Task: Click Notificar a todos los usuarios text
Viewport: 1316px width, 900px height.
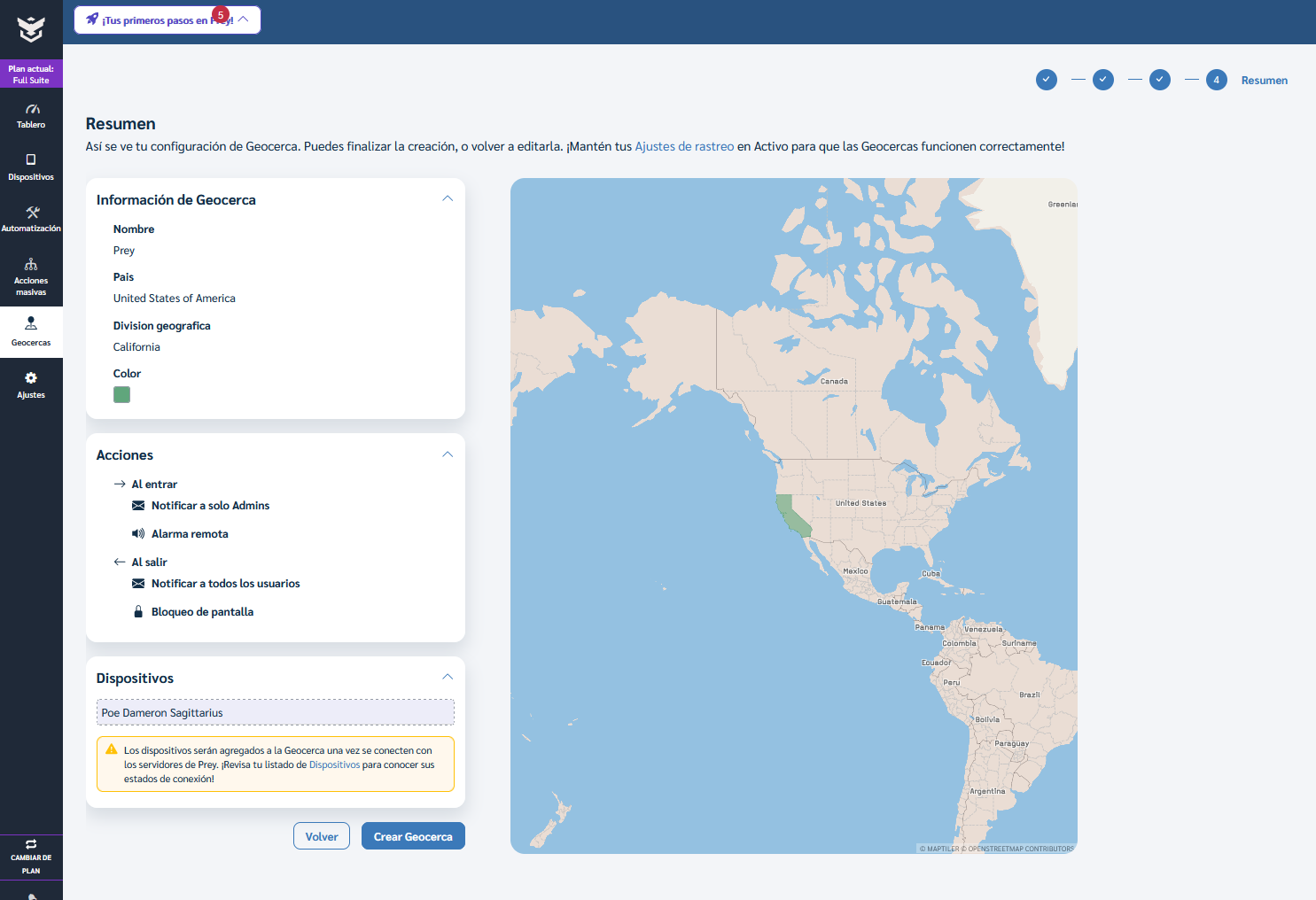Action: pos(225,584)
